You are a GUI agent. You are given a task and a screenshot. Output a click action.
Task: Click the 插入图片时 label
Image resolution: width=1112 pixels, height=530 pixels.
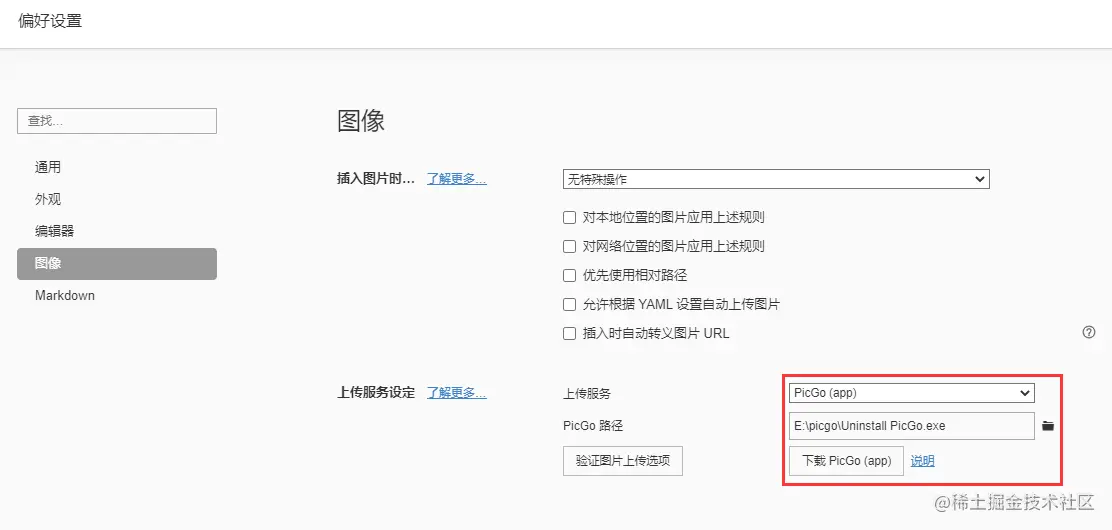(x=375, y=179)
